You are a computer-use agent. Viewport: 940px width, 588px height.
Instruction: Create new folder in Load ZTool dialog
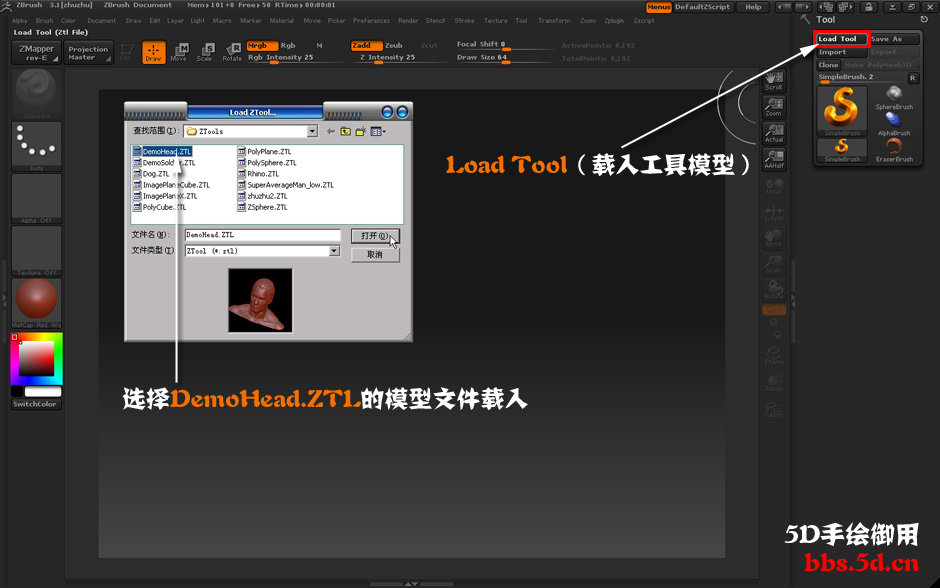point(360,131)
